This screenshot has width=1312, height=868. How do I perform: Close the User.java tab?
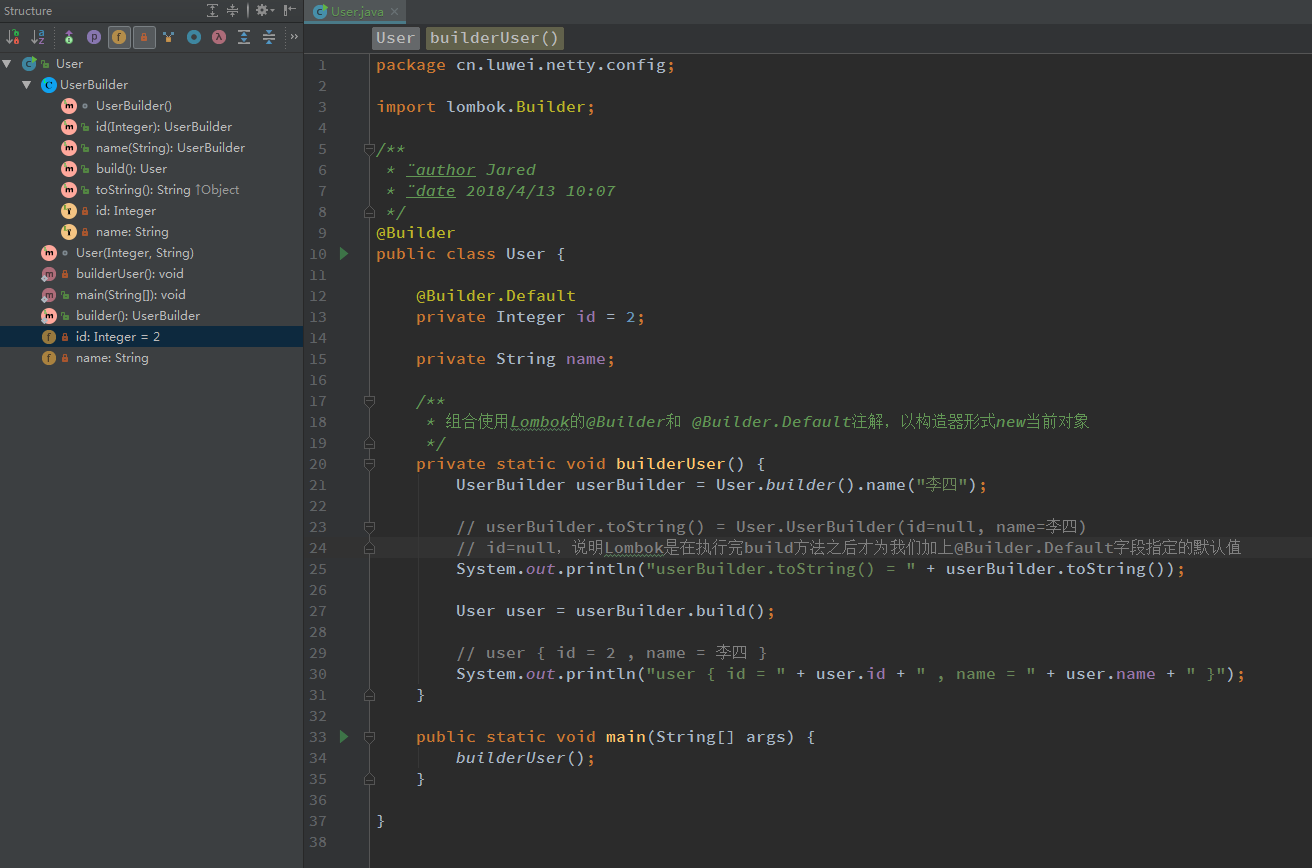tap(394, 12)
